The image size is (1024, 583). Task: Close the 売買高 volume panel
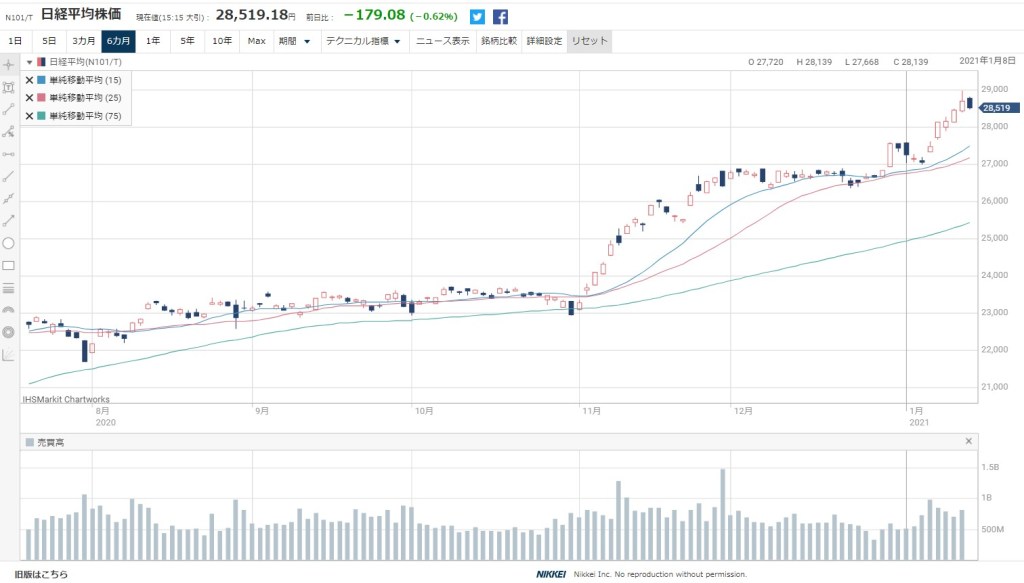[x=967, y=441]
